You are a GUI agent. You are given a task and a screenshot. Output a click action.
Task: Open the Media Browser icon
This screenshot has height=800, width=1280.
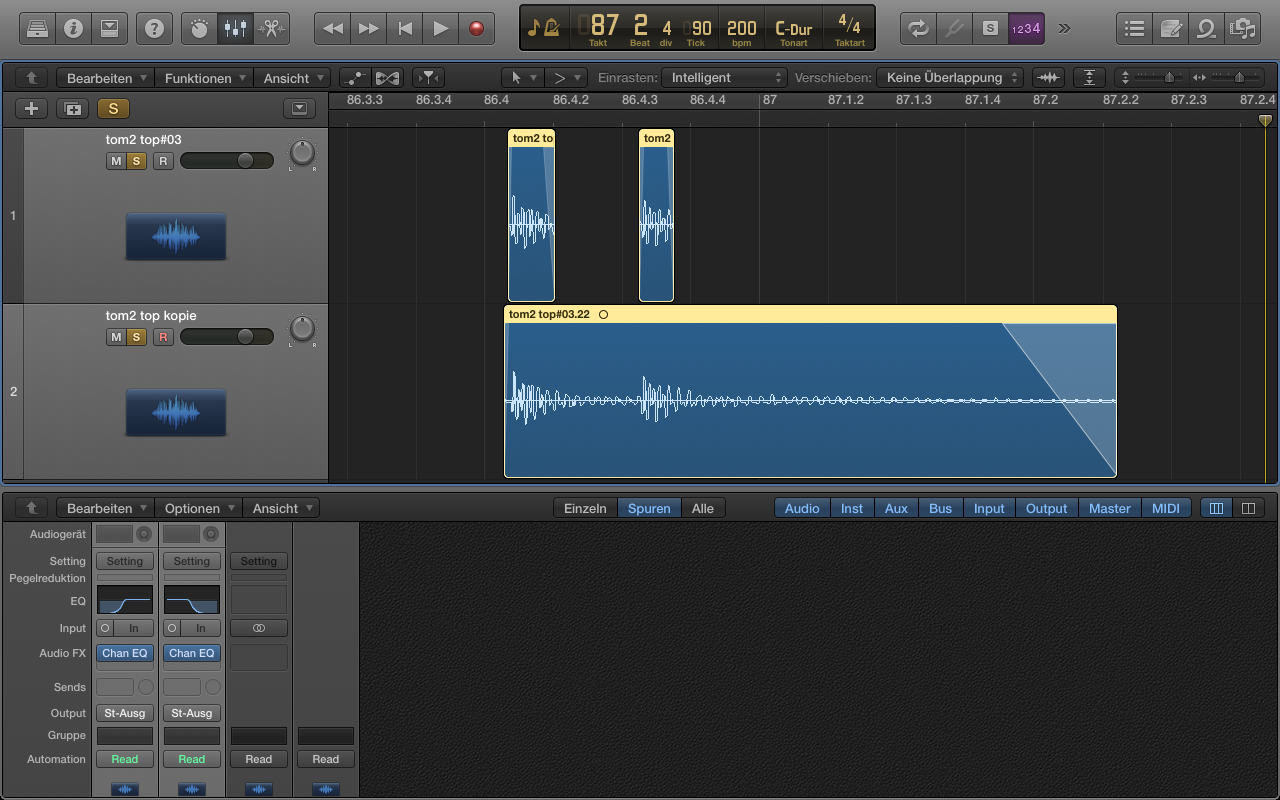click(x=1243, y=28)
